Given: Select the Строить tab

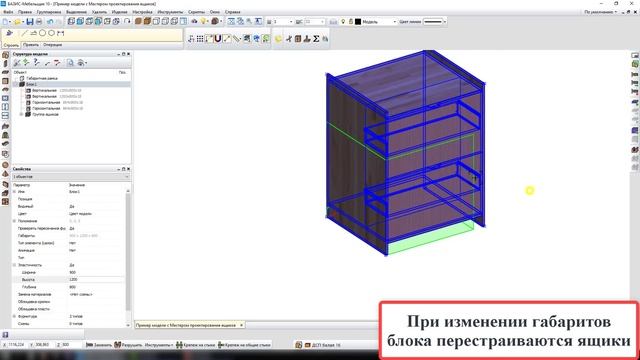Looking at the screenshot, I should click(x=11, y=45).
